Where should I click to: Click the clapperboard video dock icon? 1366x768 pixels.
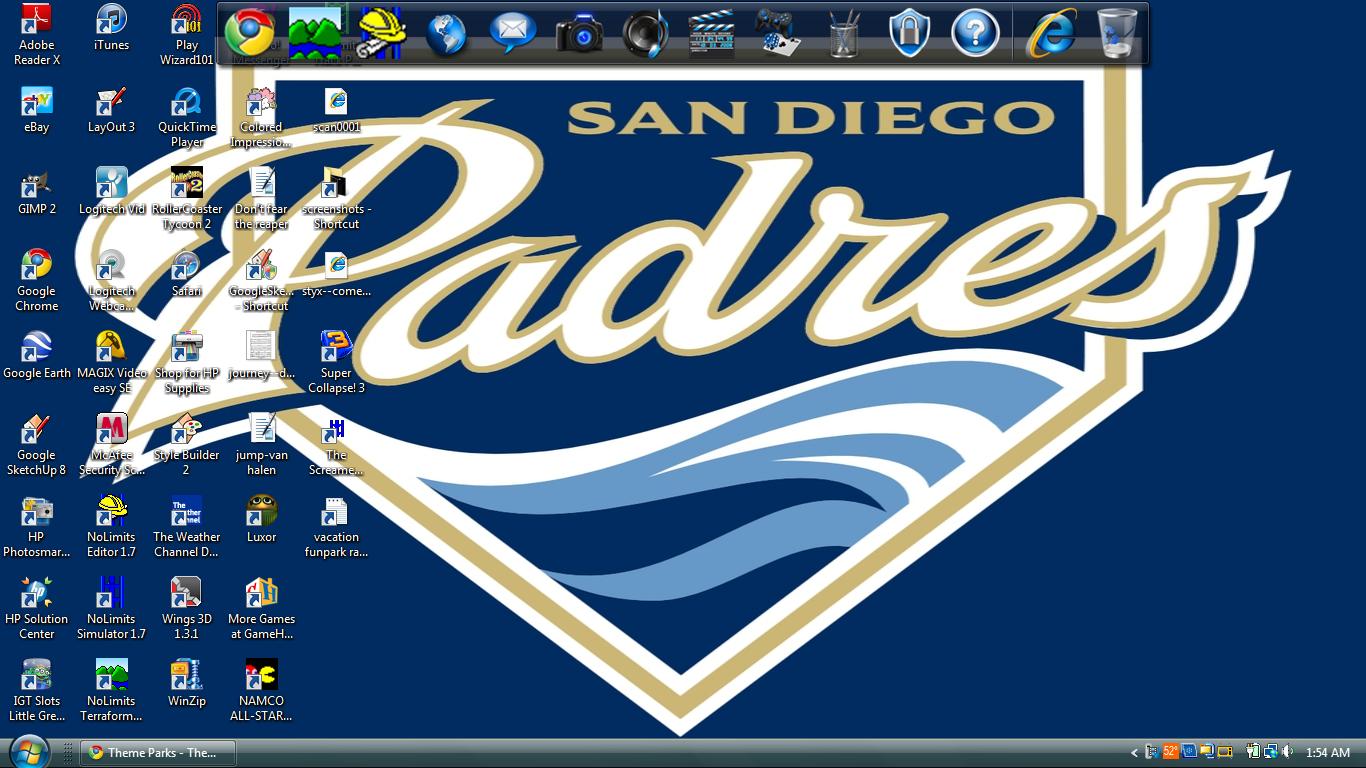click(712, 33)
